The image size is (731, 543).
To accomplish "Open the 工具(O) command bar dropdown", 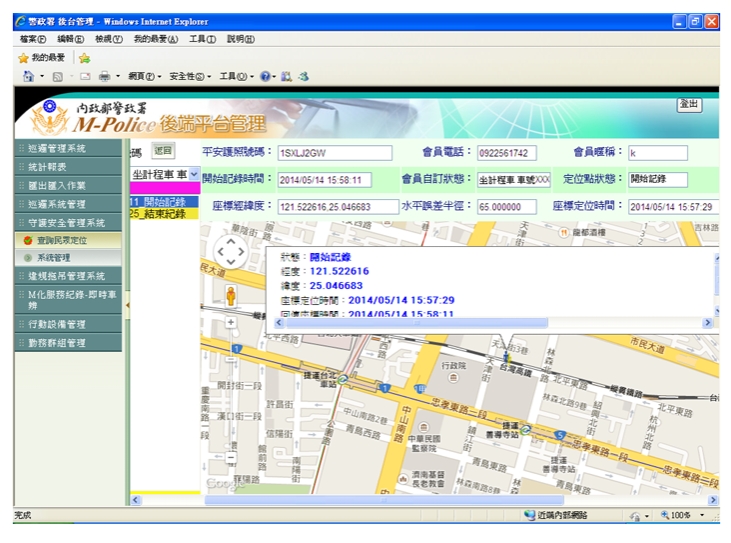I will (x=236, y=76).
